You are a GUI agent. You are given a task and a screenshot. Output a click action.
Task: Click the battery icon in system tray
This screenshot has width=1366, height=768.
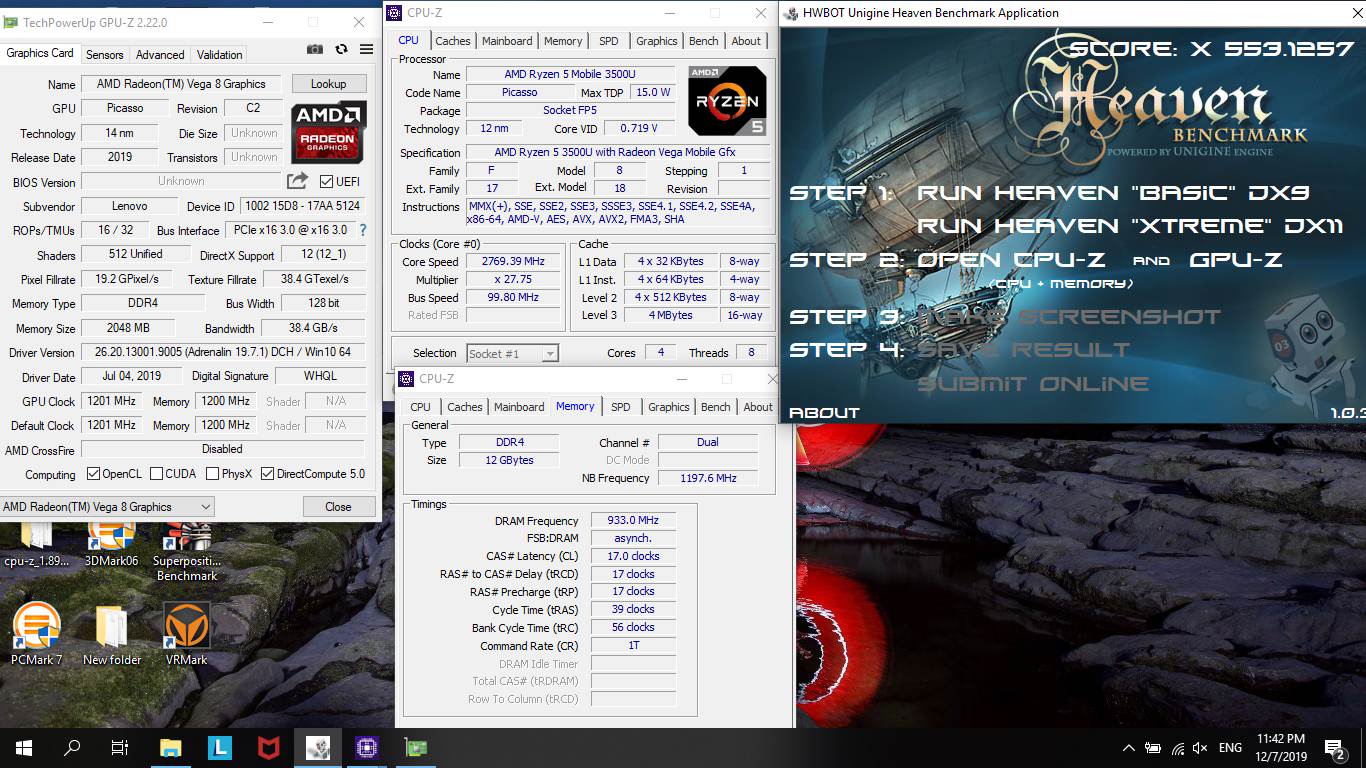click(x=1153, y=748)
